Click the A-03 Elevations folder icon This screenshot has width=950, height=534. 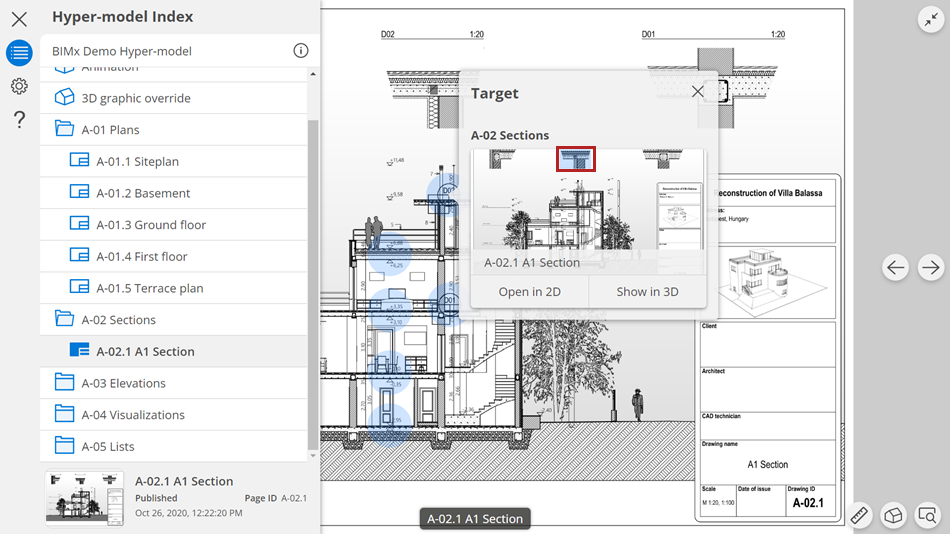[x=64, y=382]
